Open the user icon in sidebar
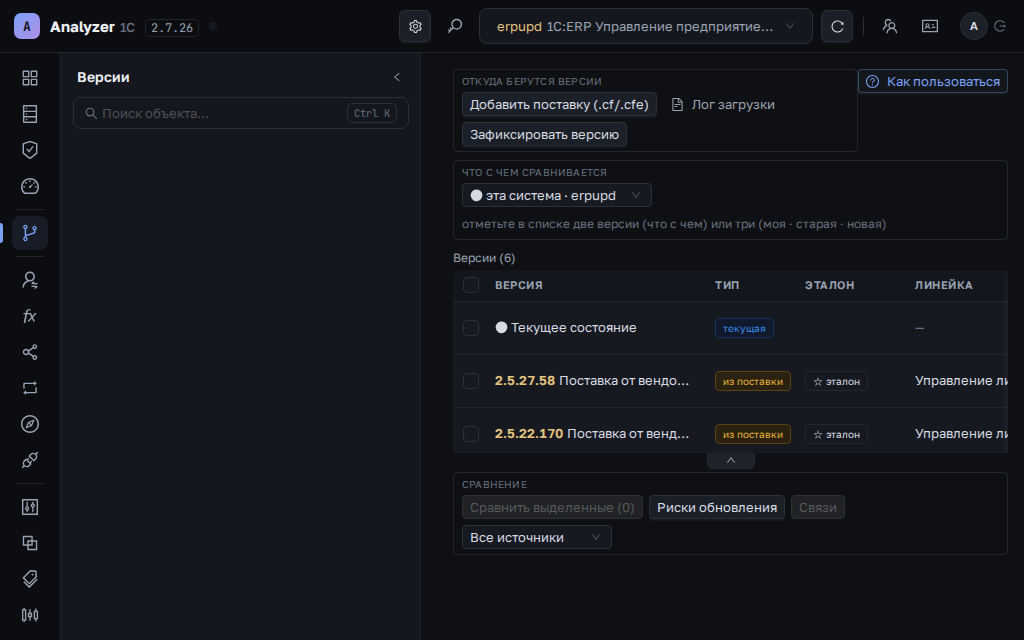1024x640 pixels. (x=30, y=280)
